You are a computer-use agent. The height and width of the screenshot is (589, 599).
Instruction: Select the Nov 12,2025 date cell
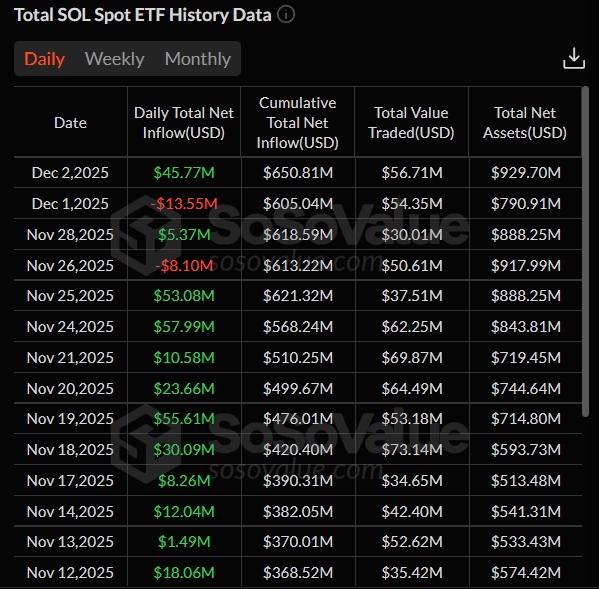[x=70, y=573]
